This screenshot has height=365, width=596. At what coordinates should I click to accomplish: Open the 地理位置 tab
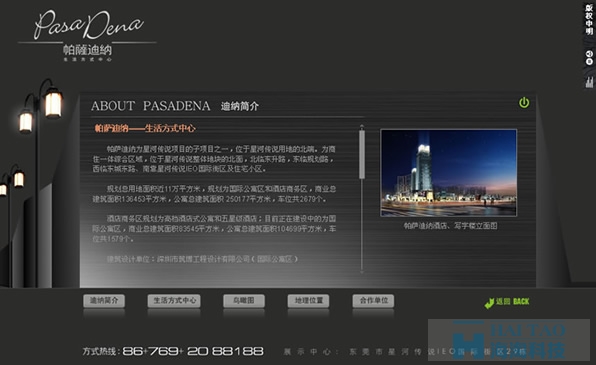(x=308, y=301)
